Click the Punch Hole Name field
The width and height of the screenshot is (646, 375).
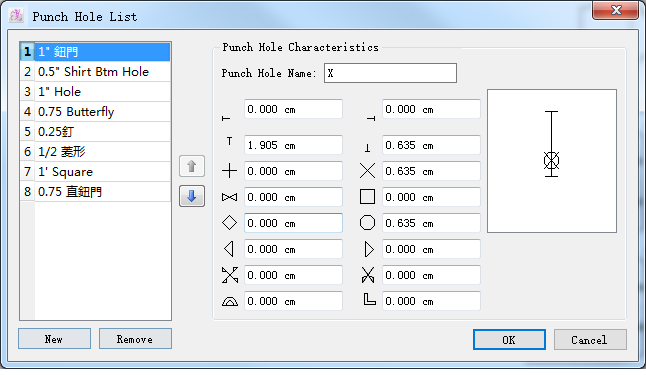[x=390, y=73]
